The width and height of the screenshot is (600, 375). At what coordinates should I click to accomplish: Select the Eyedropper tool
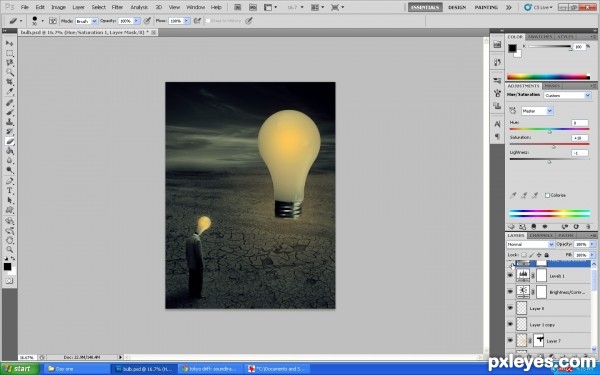(x=10, y=92)
